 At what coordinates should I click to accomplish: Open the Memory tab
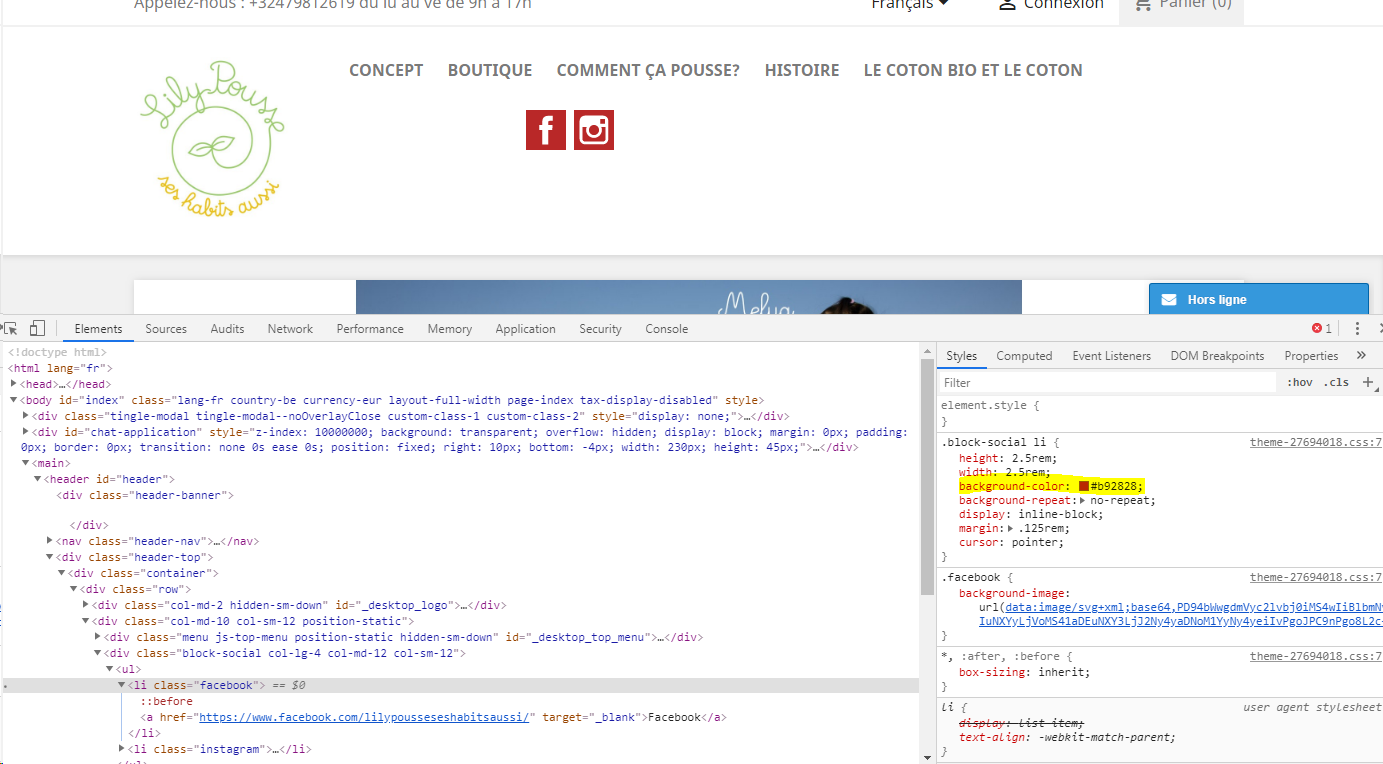coord(450,328)
